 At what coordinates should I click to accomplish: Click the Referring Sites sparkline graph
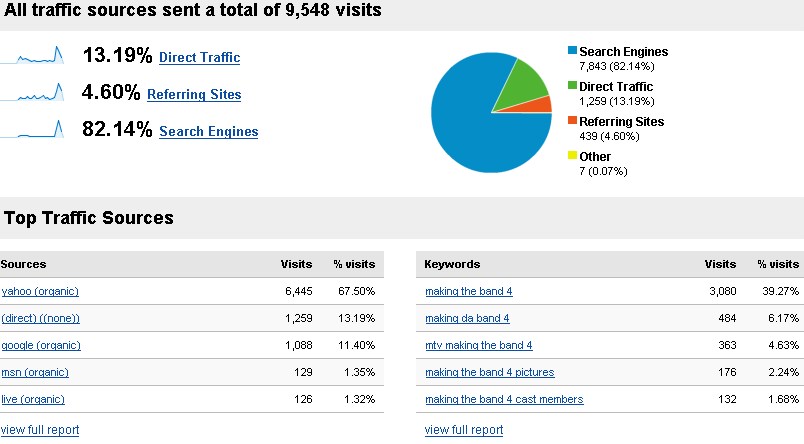point(32,93)
